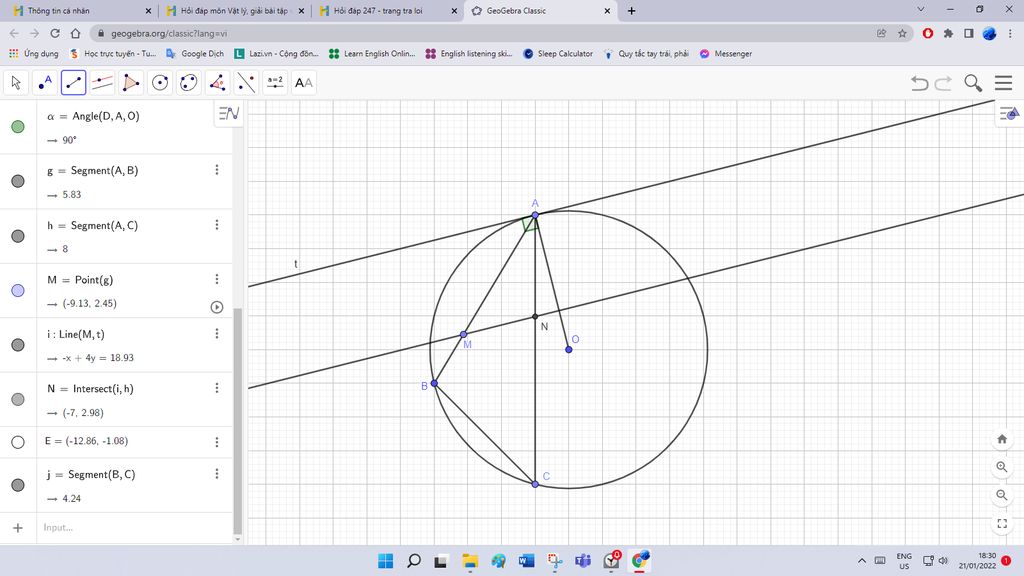Image resolution: width=1024 pixels, height=576 pixels.
Task: Toggle visibility of point M
Action: click(18, 291)
